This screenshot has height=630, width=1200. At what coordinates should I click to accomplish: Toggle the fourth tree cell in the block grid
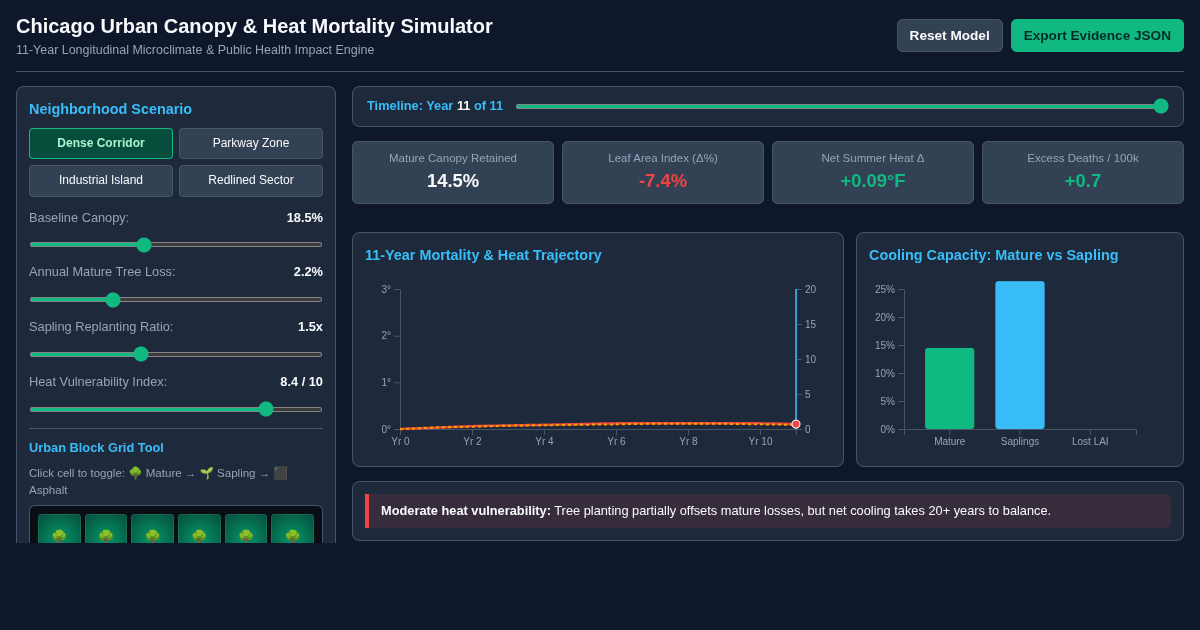pyautogui.click(x=199, y=529)
